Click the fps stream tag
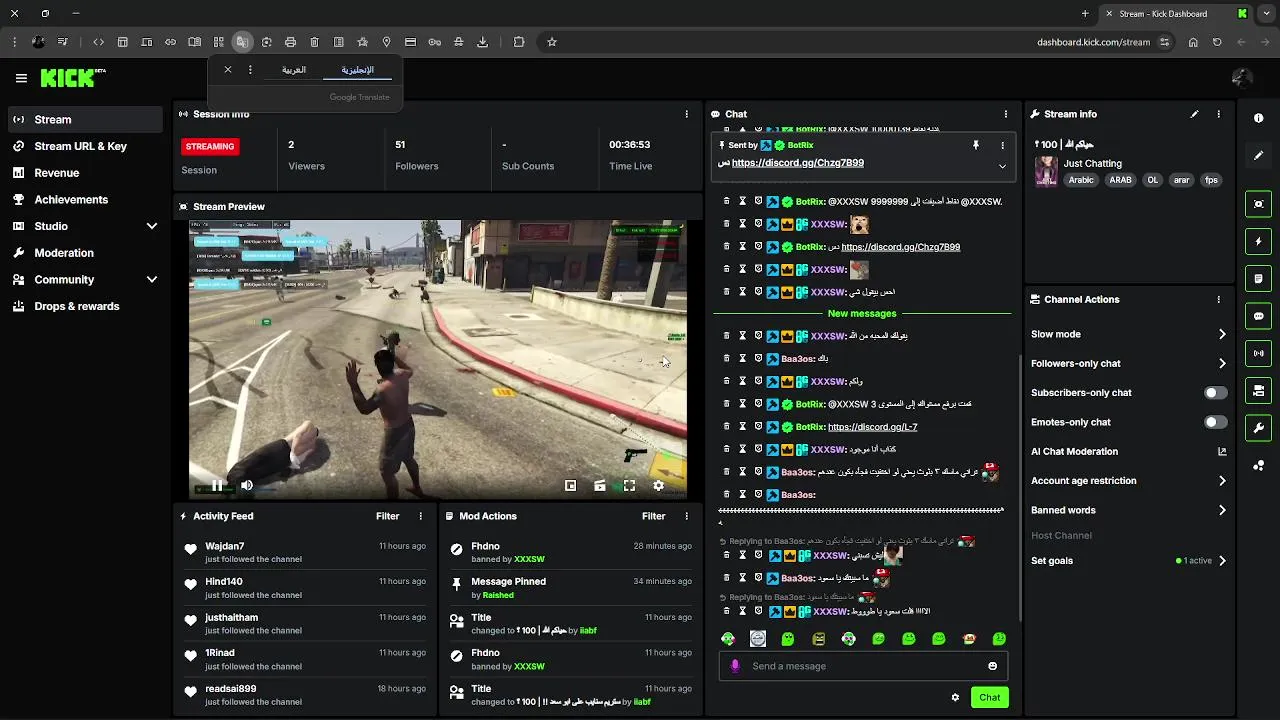Screen dimensions: 1280x720 pyautogui.click(x=1211, y=180)
